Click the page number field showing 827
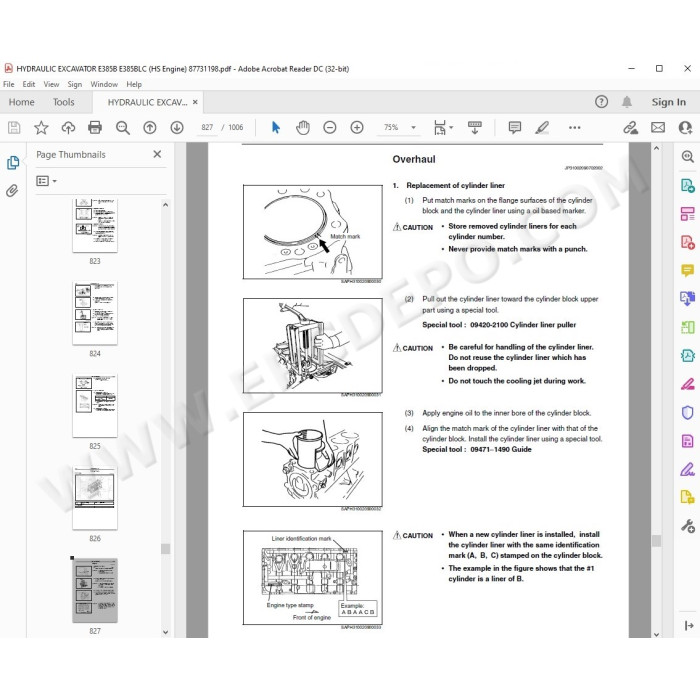Image resolution: width=700 pixels, height=700 pixels. tap(207, 128)
